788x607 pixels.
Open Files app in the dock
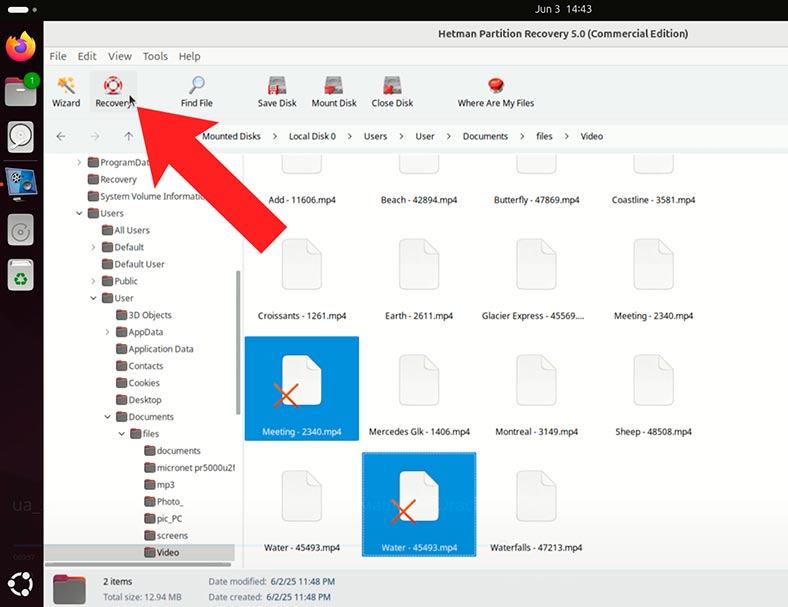point(21,91)
